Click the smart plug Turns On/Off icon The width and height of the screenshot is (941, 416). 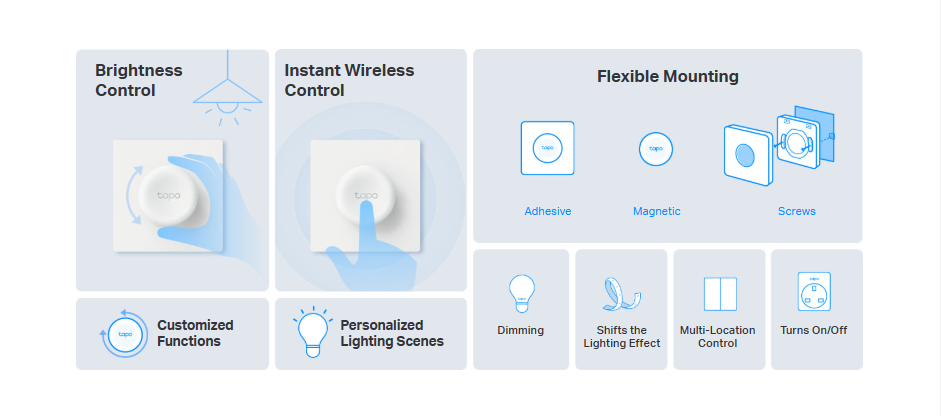(814, 292)
